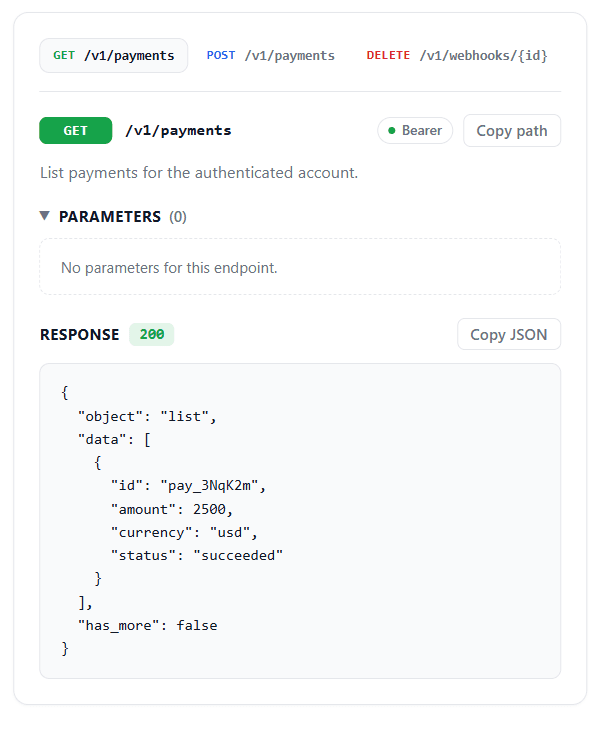Click the RESPONSE heading label

80,334
